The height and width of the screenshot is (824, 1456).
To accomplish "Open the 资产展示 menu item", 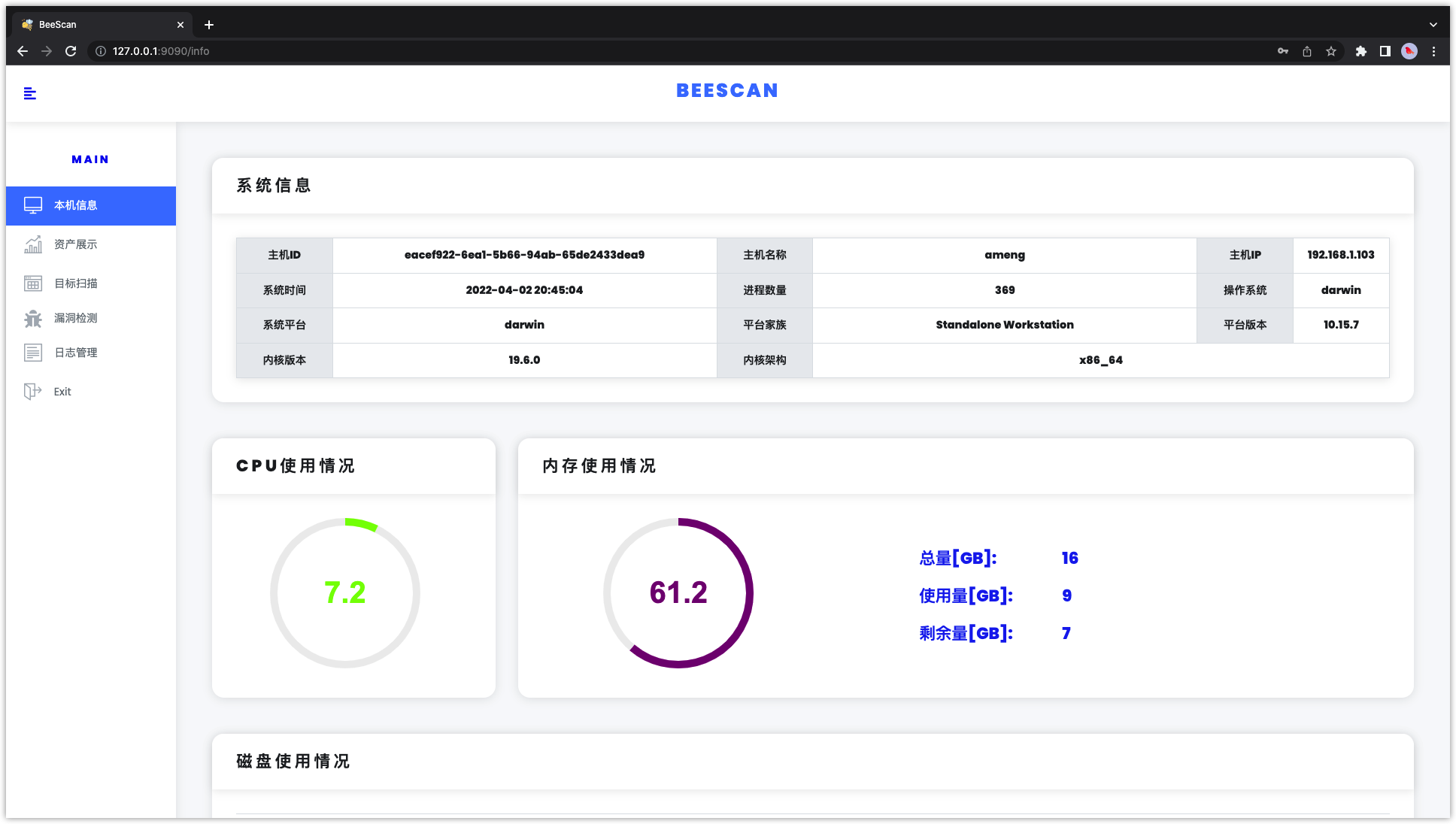I will coord(75,244).
